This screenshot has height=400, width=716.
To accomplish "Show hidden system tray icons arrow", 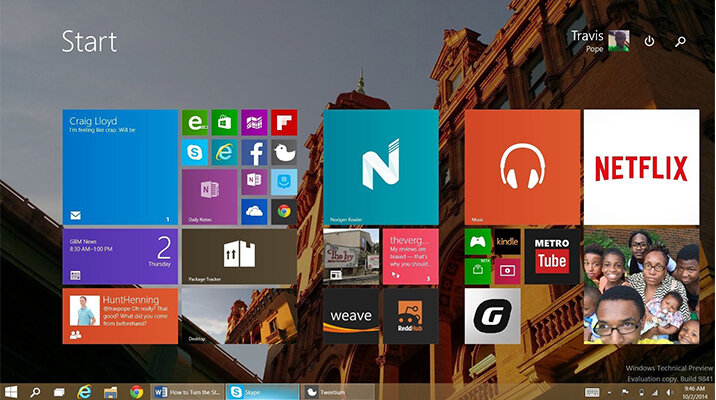I will [x=610, y=392].
